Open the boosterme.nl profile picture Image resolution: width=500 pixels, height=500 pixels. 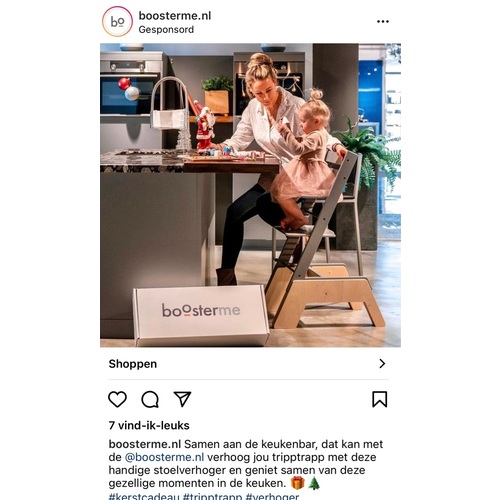(117, 21)
